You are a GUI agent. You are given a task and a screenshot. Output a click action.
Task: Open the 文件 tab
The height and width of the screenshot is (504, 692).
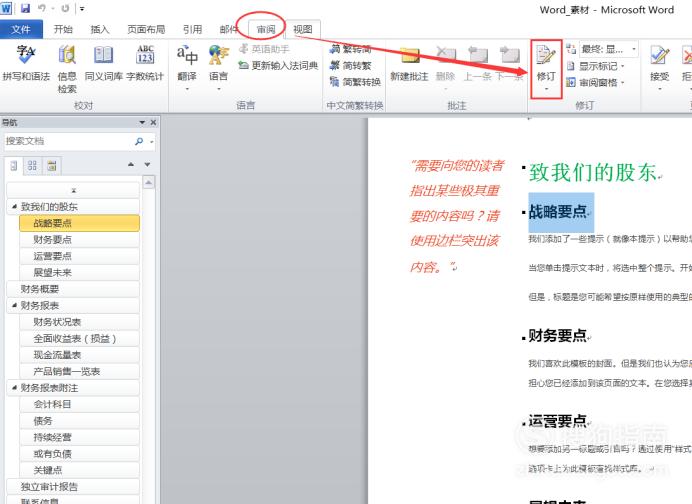21,29
